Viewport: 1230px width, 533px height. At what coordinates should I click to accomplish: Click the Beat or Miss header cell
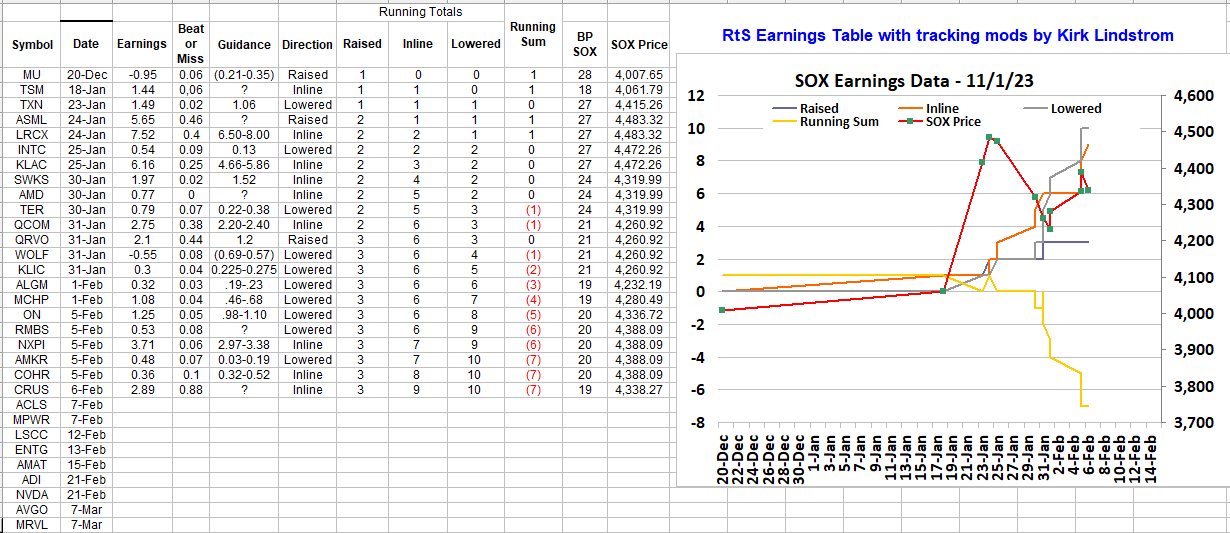pyautogui.click(x=191, y=44)
